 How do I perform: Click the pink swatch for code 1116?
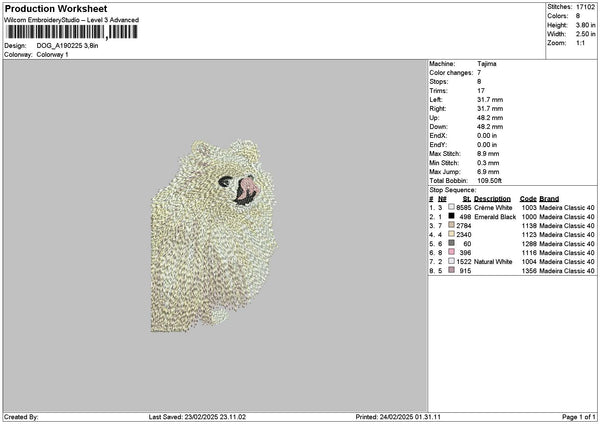click(x=451, y=253)
